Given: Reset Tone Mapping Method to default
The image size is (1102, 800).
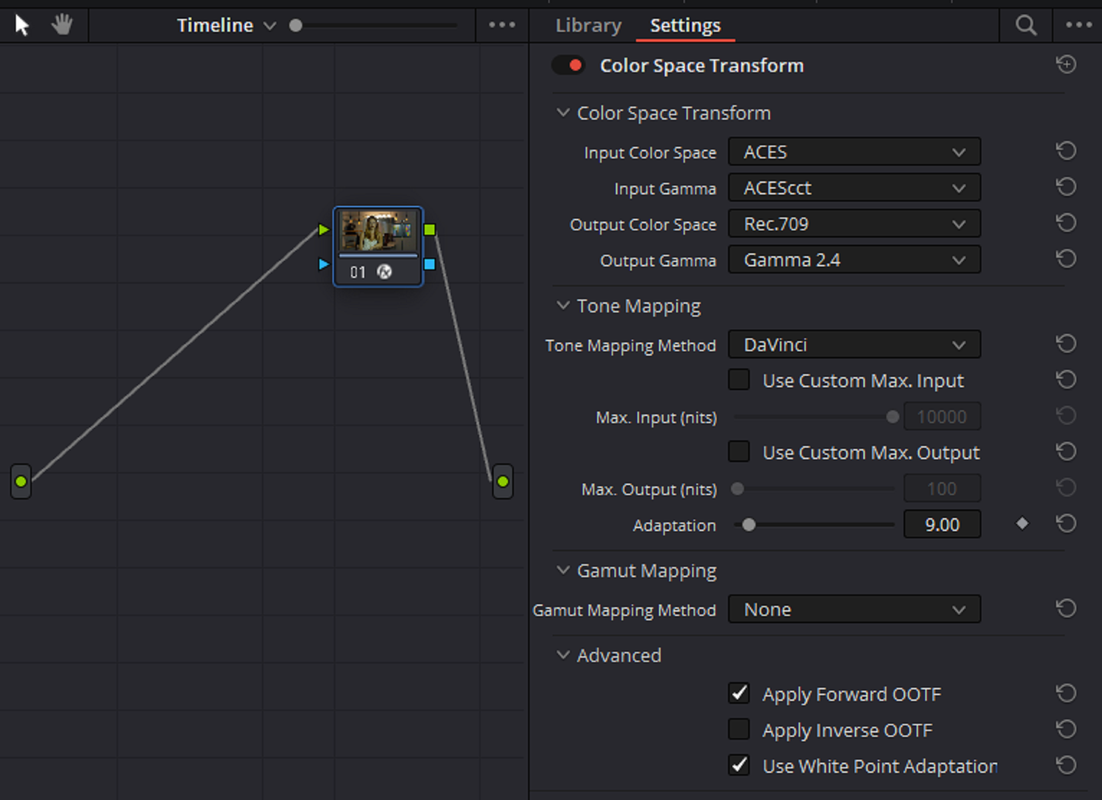Looking at the screenshot, I should pos(1066,344).
